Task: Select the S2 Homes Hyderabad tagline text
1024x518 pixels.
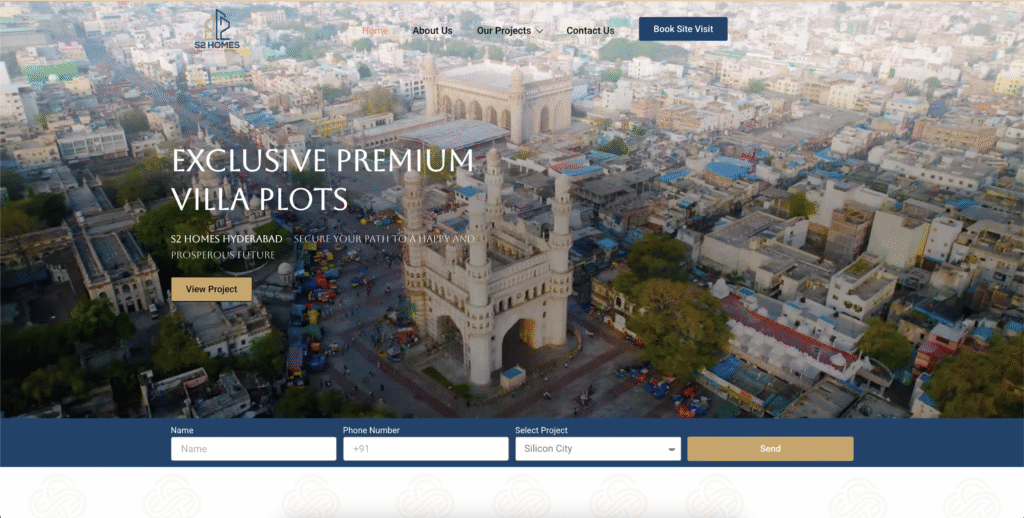Action: pyautogui.click(x=322, y=247)
